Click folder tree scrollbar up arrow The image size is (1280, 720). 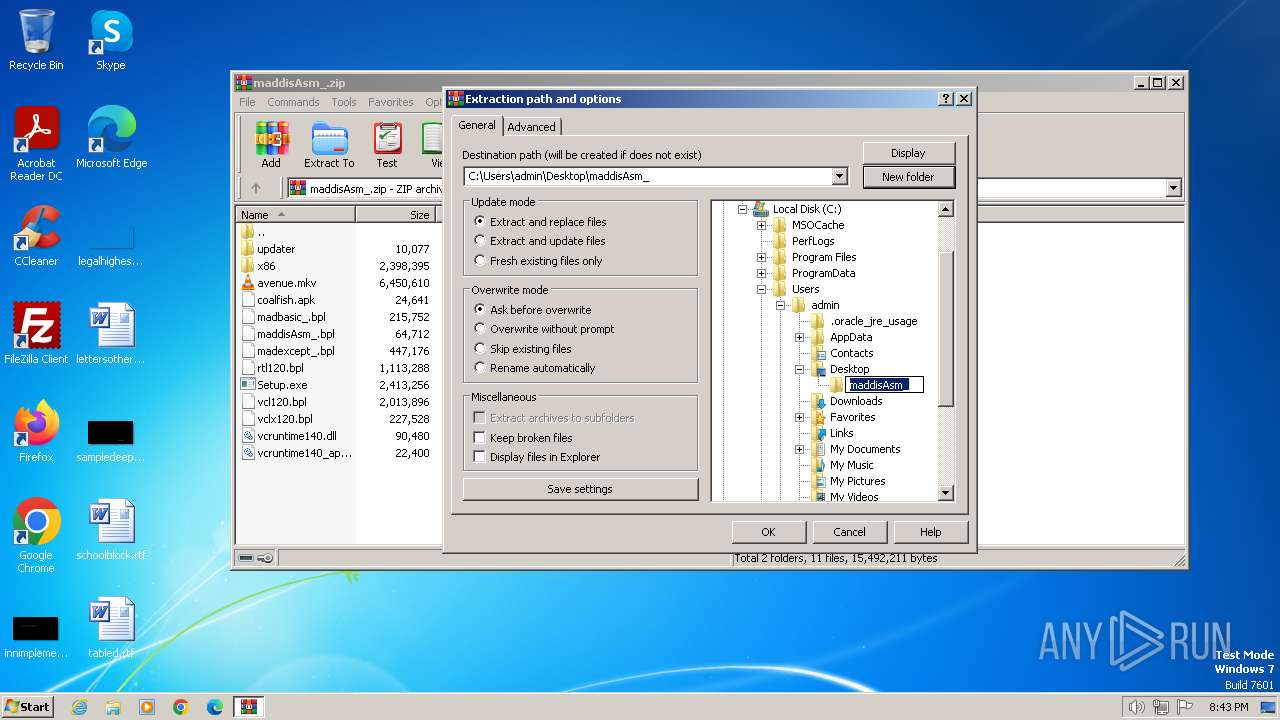tap(946, 209)
